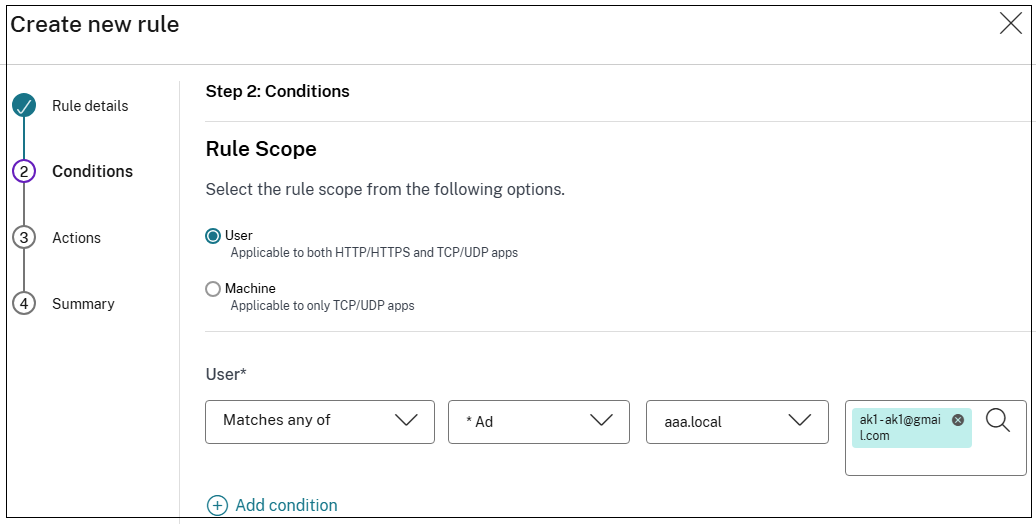Viewport: 1036px width, 524px height.
Task: Switch to the Actions step label
Action: 77,238
